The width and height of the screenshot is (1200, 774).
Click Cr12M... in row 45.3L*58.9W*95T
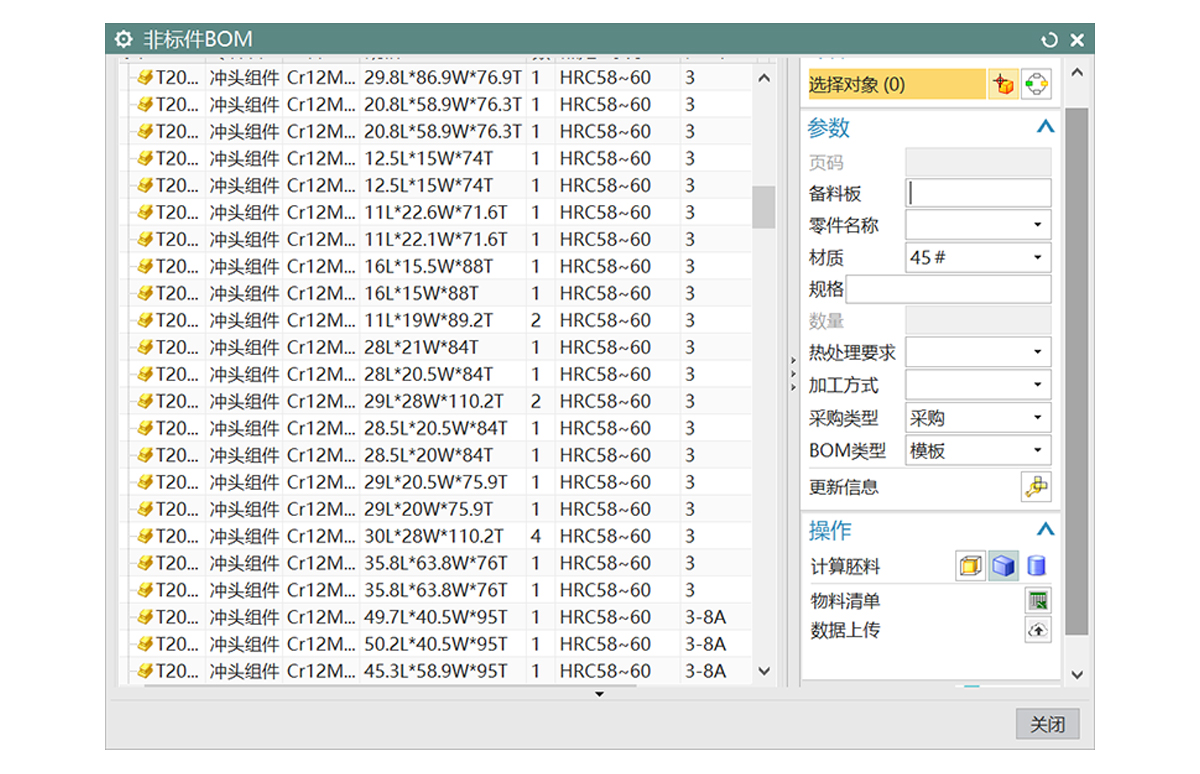click(x=321, y=671)
